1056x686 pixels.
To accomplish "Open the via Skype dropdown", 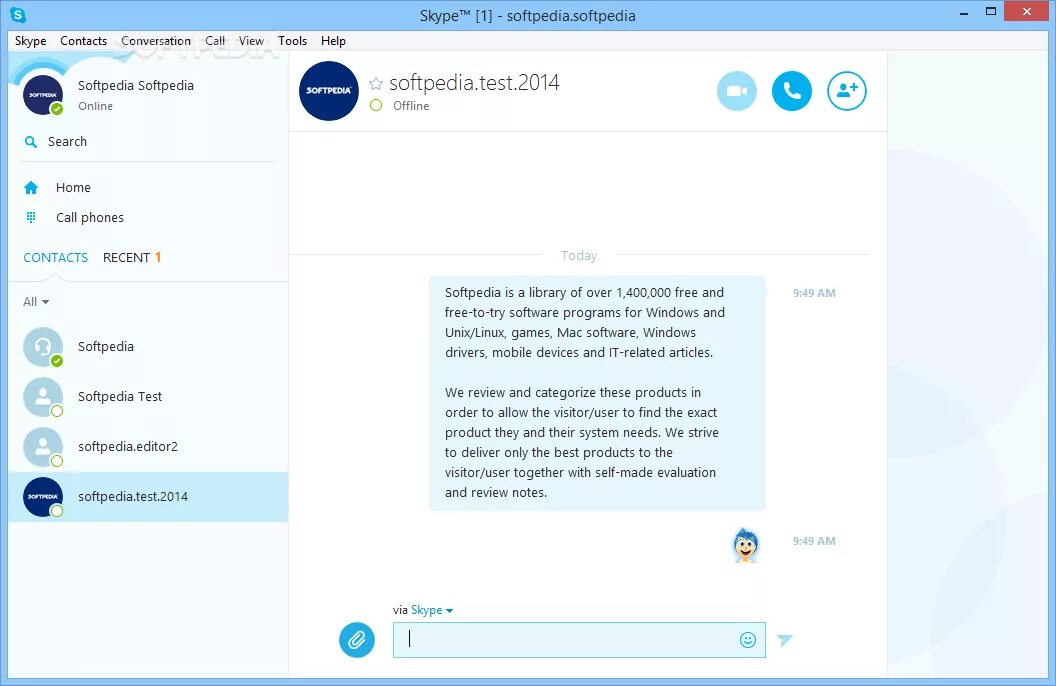I will (432, 610).
